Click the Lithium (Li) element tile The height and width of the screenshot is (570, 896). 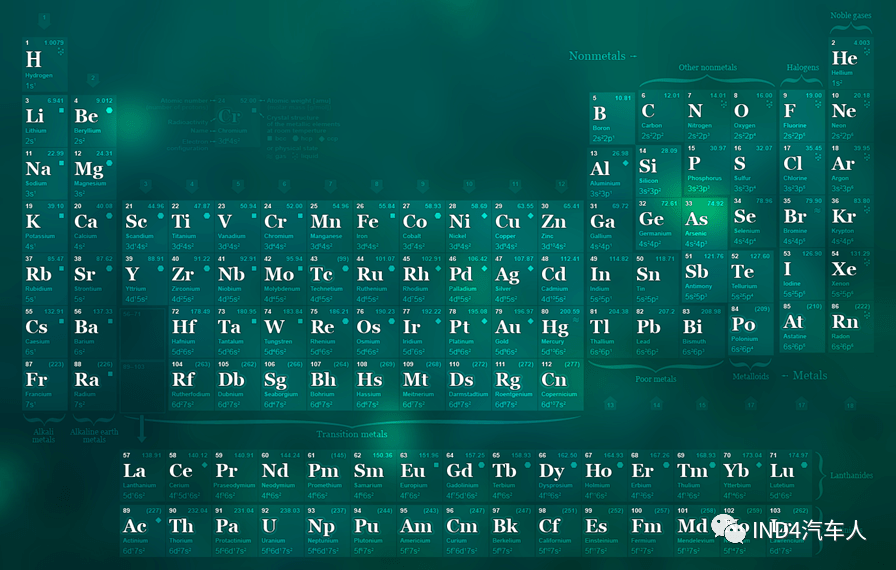45,121
